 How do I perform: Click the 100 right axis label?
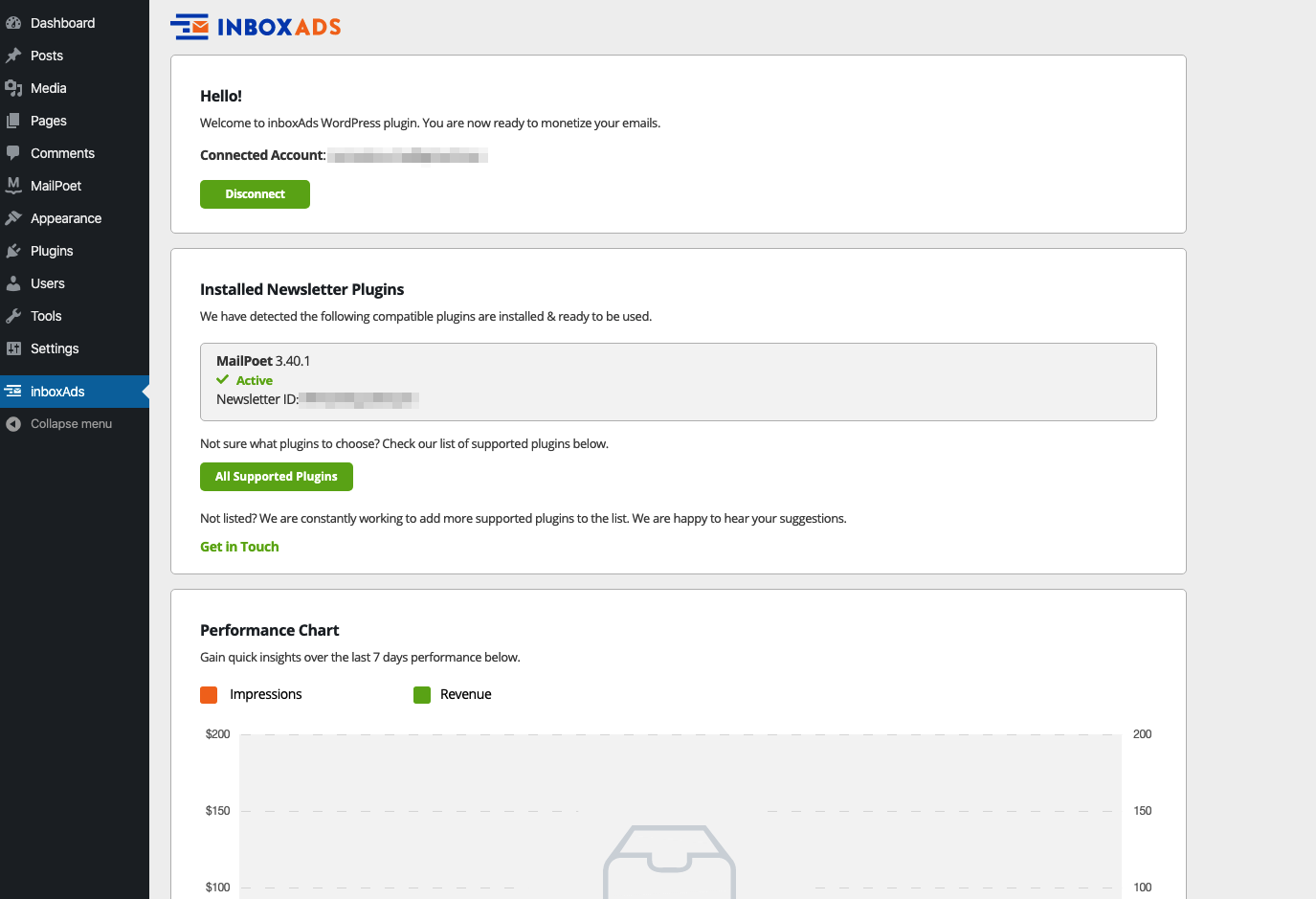click(1143, 888)
